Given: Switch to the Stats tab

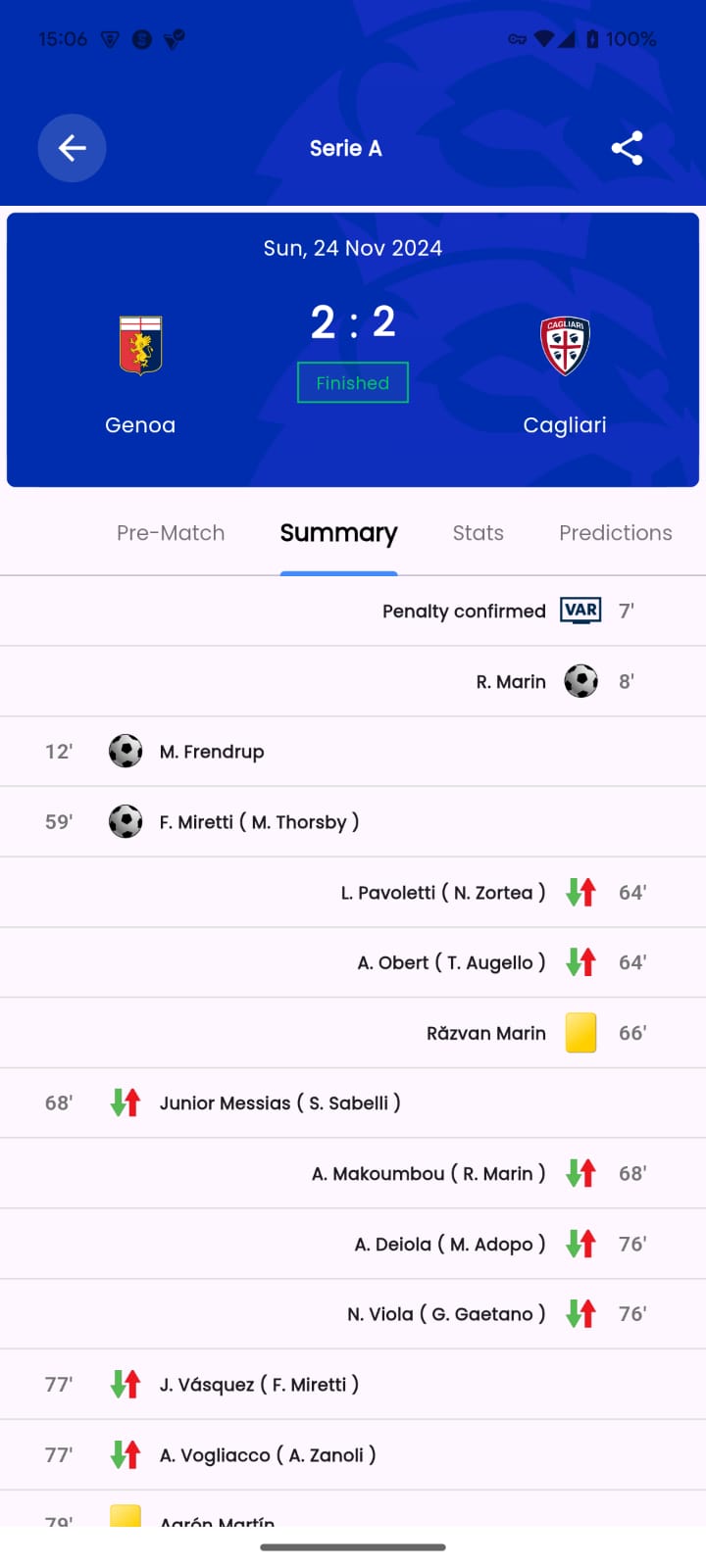Looking at the screenshot, I should coord(478,532).
